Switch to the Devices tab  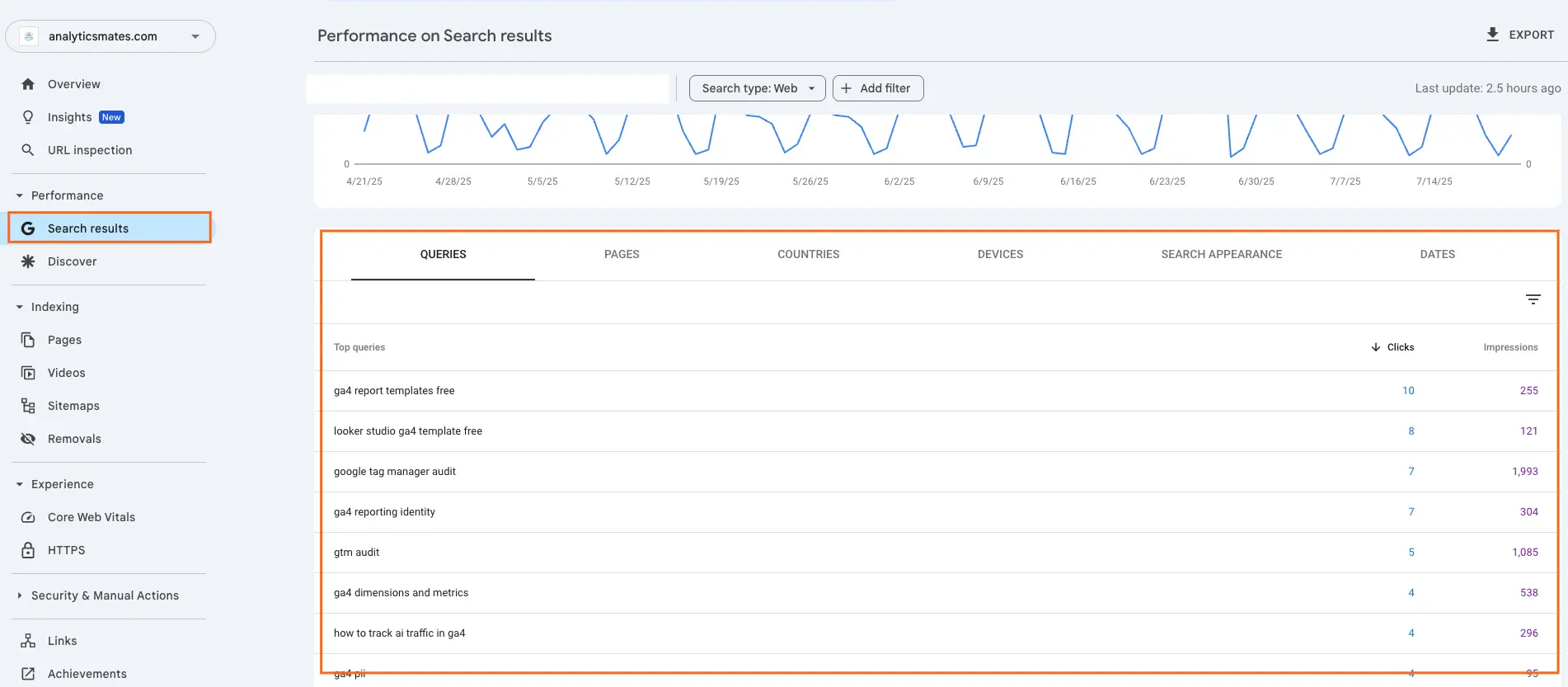coord(1000,255)
